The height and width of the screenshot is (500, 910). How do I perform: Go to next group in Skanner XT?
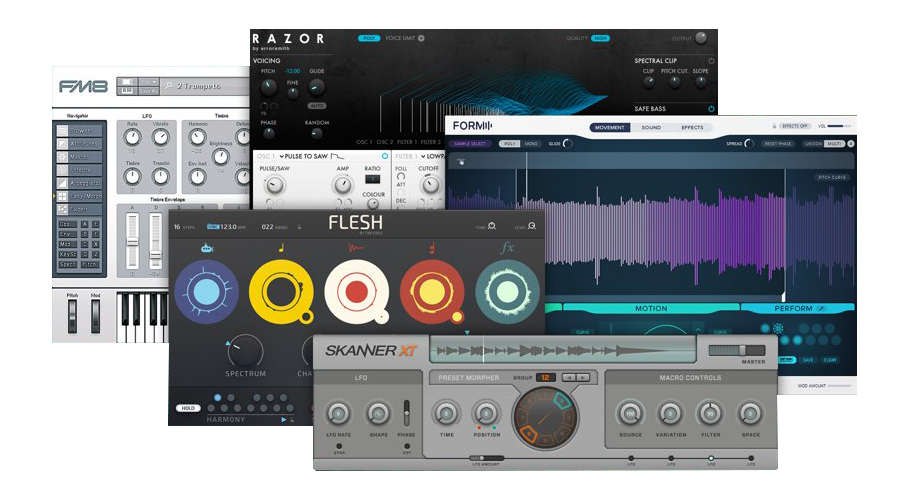coord(582,378)
